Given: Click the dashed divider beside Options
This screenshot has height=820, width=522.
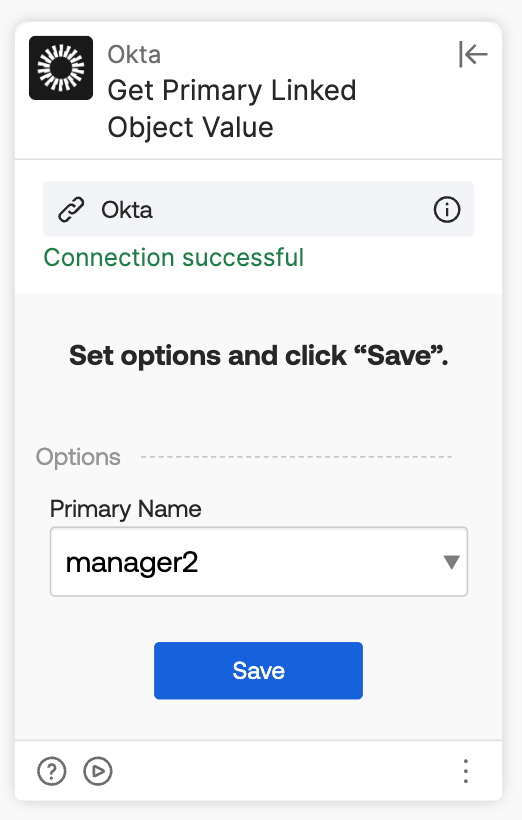Looking at the screenshot, I should pyautogui.click(x=297, y=457).
